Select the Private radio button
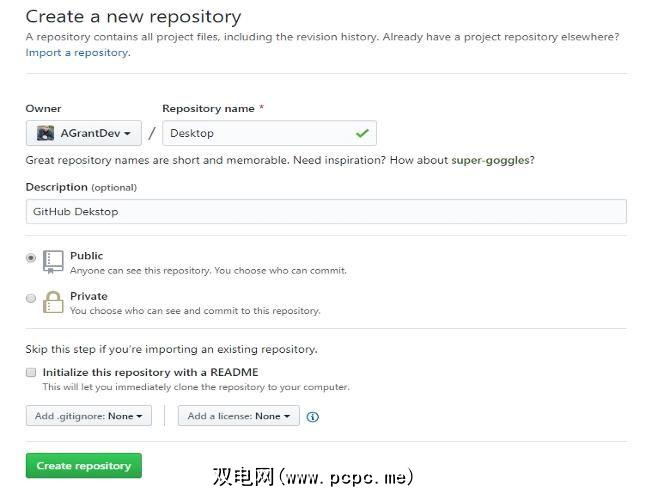The width and height of the screenshot is (670, 500). tap(31, 298)
